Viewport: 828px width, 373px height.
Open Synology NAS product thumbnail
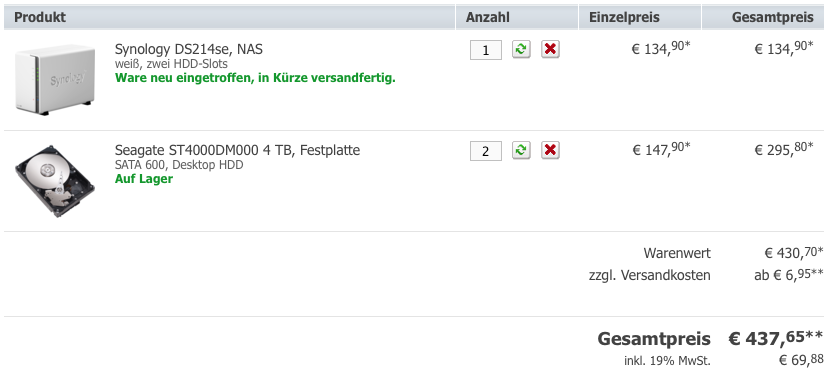[x=54, y=79]
